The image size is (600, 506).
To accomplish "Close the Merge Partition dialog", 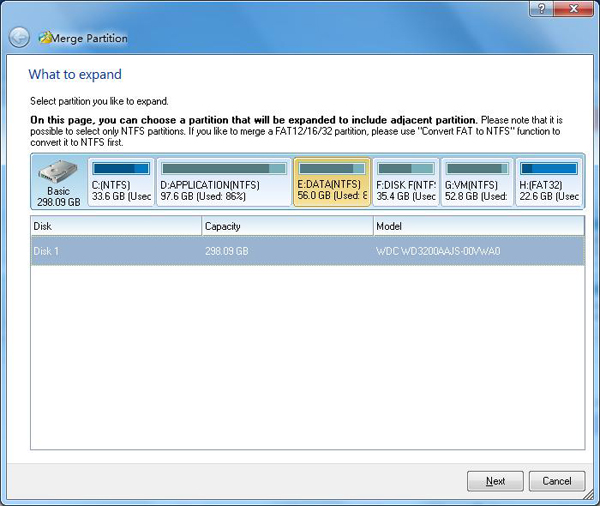I will coord(573,8).
